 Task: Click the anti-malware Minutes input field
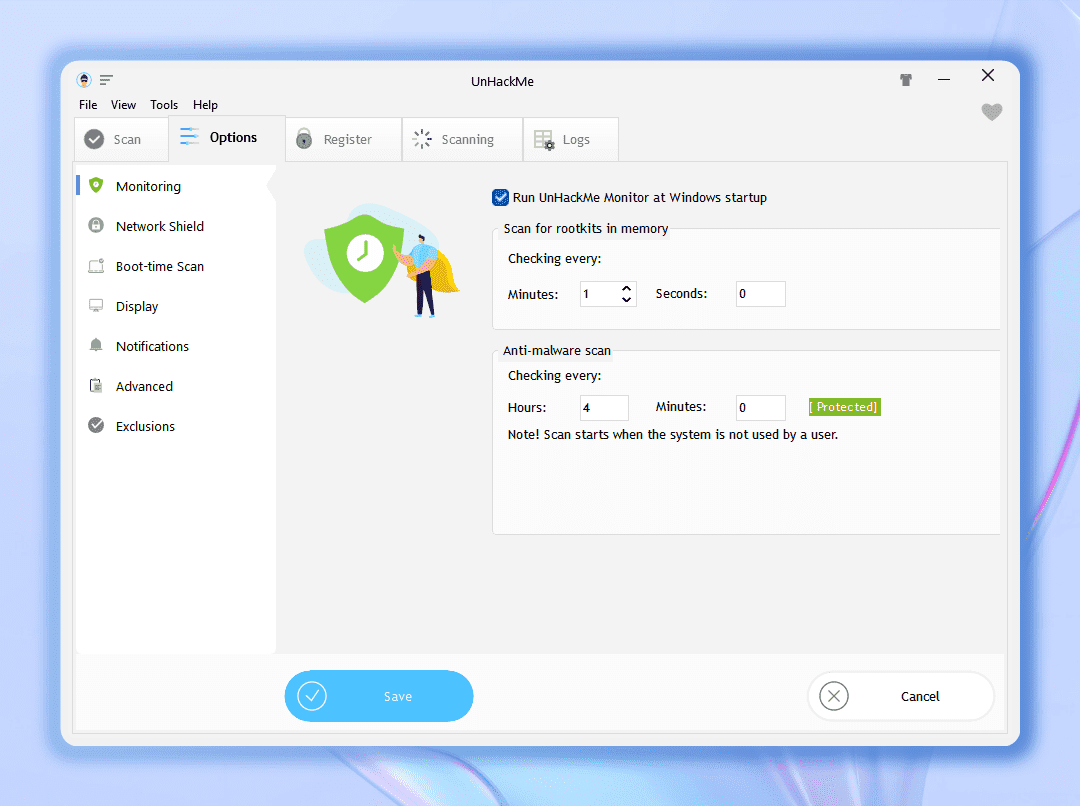tap(760, 407)
